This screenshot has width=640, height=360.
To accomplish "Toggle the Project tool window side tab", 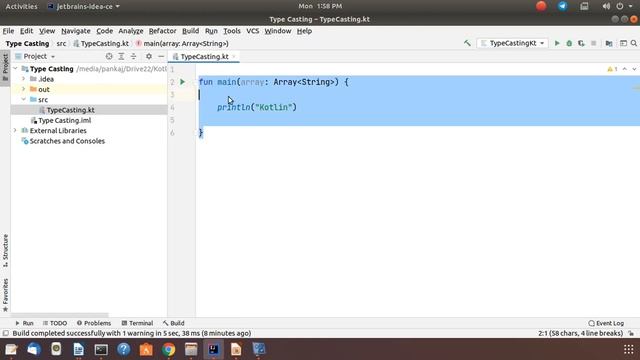I will click(x=5, y=67).
